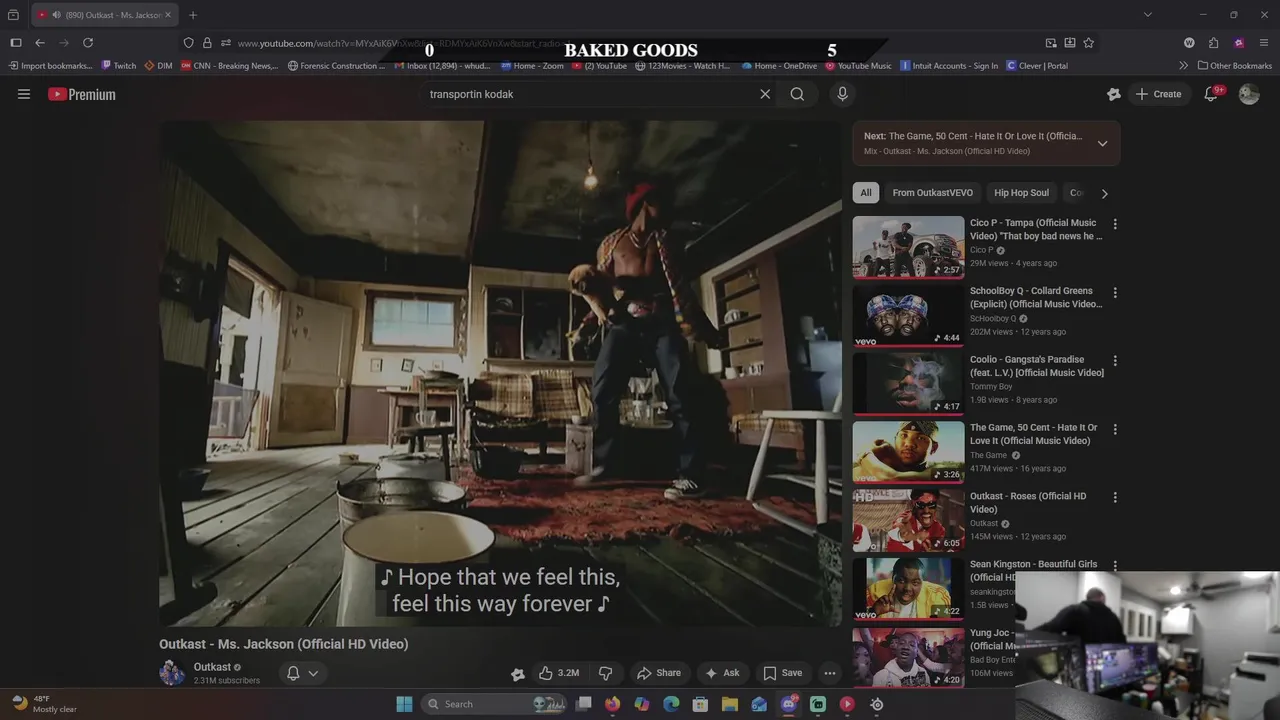This screenshot has height=720, width=1280.
Task: Show more bookmarks with double chevron
Action: [1183, 66]
